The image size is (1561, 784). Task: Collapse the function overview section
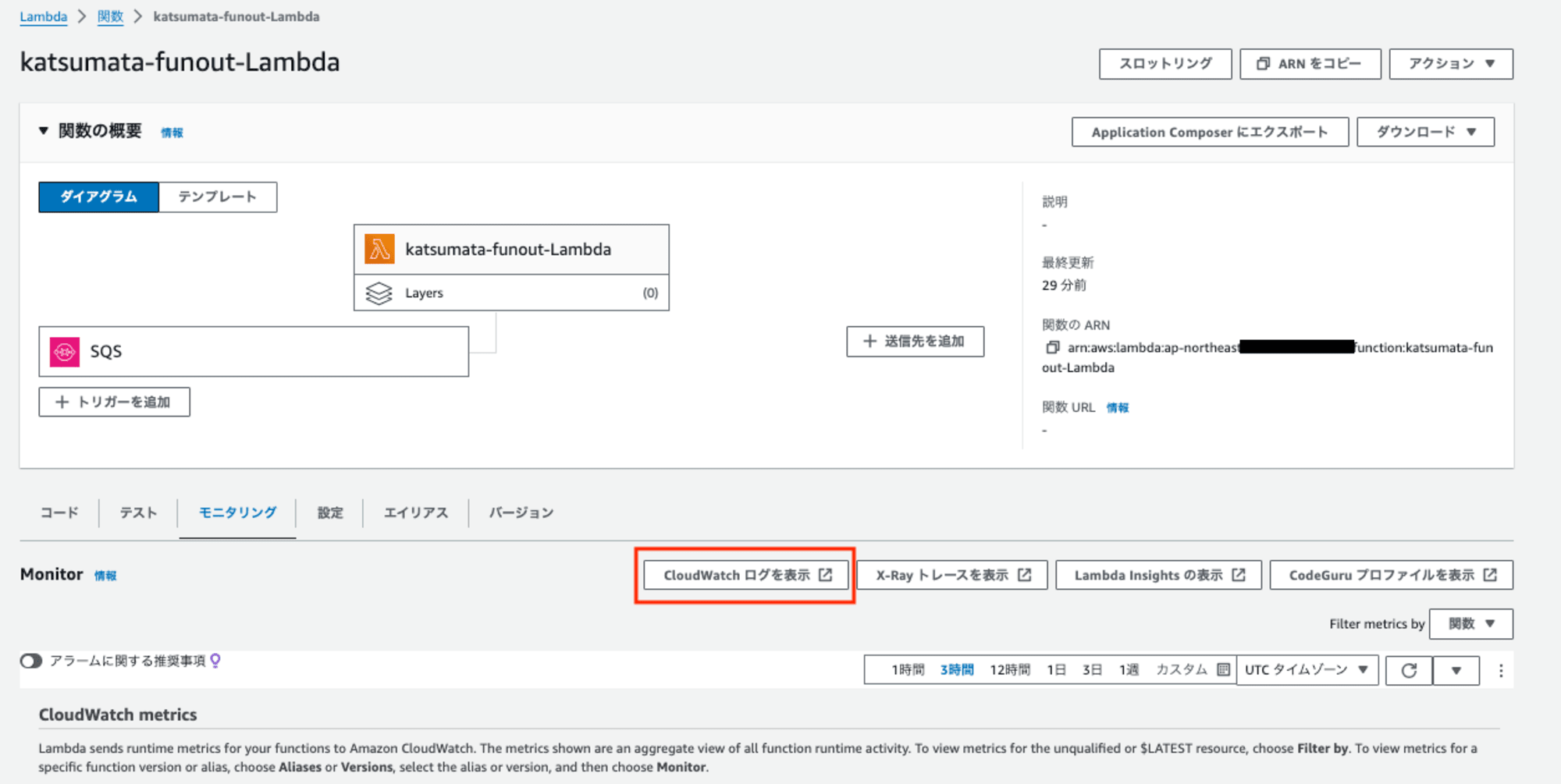pos(44,131)
